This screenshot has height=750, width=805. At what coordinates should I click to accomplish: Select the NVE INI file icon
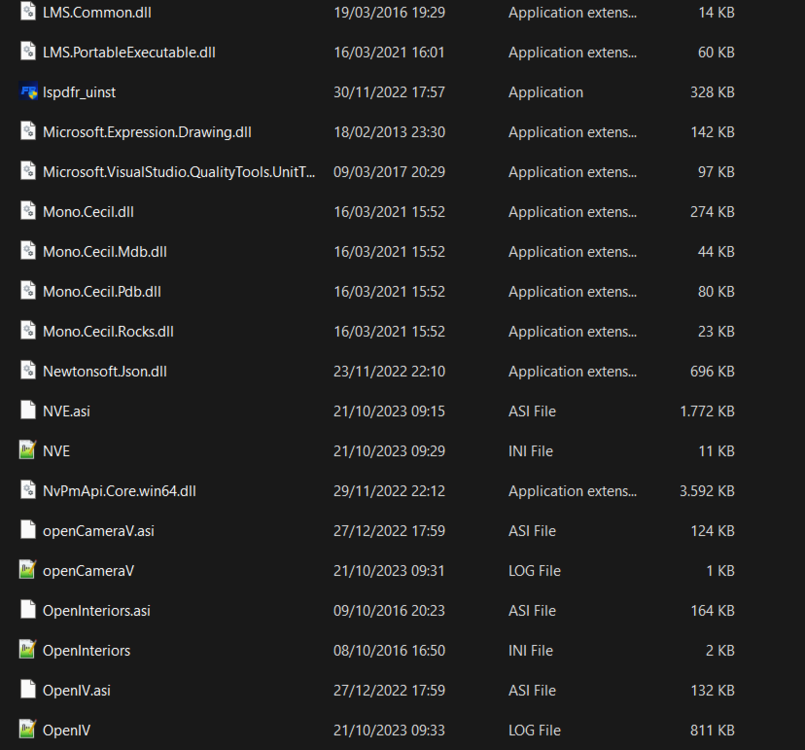[28, 450]
